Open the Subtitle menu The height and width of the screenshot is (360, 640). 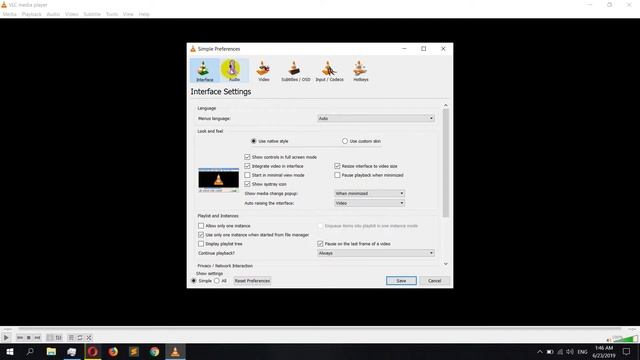point(92,14)
